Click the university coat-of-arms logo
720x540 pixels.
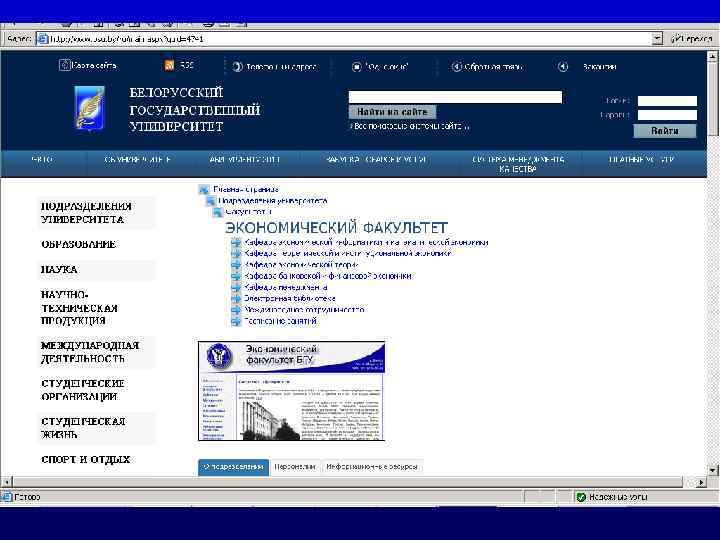click(x=90, y=109)
